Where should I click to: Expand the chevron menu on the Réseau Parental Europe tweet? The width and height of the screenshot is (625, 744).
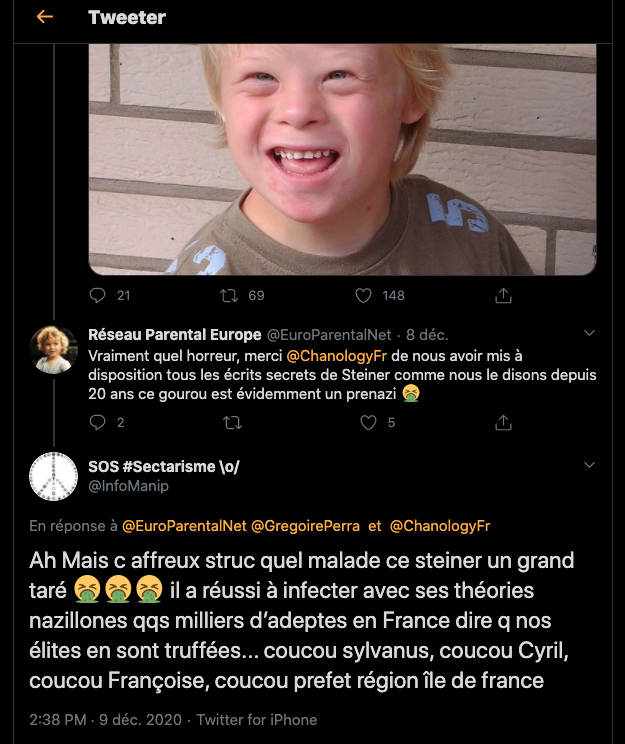(589, 333)
